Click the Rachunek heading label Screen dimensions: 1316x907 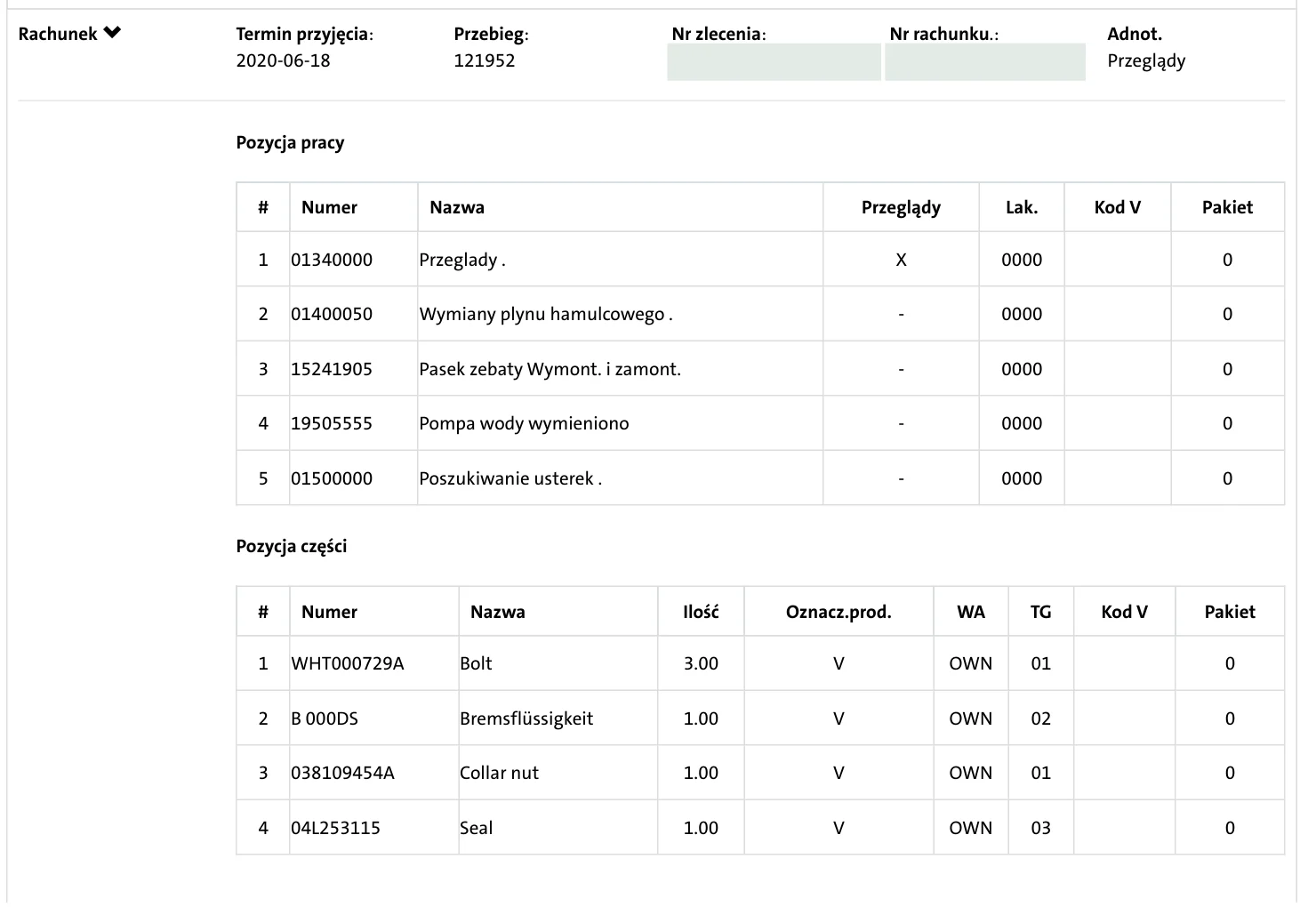[x=58, y=34]
